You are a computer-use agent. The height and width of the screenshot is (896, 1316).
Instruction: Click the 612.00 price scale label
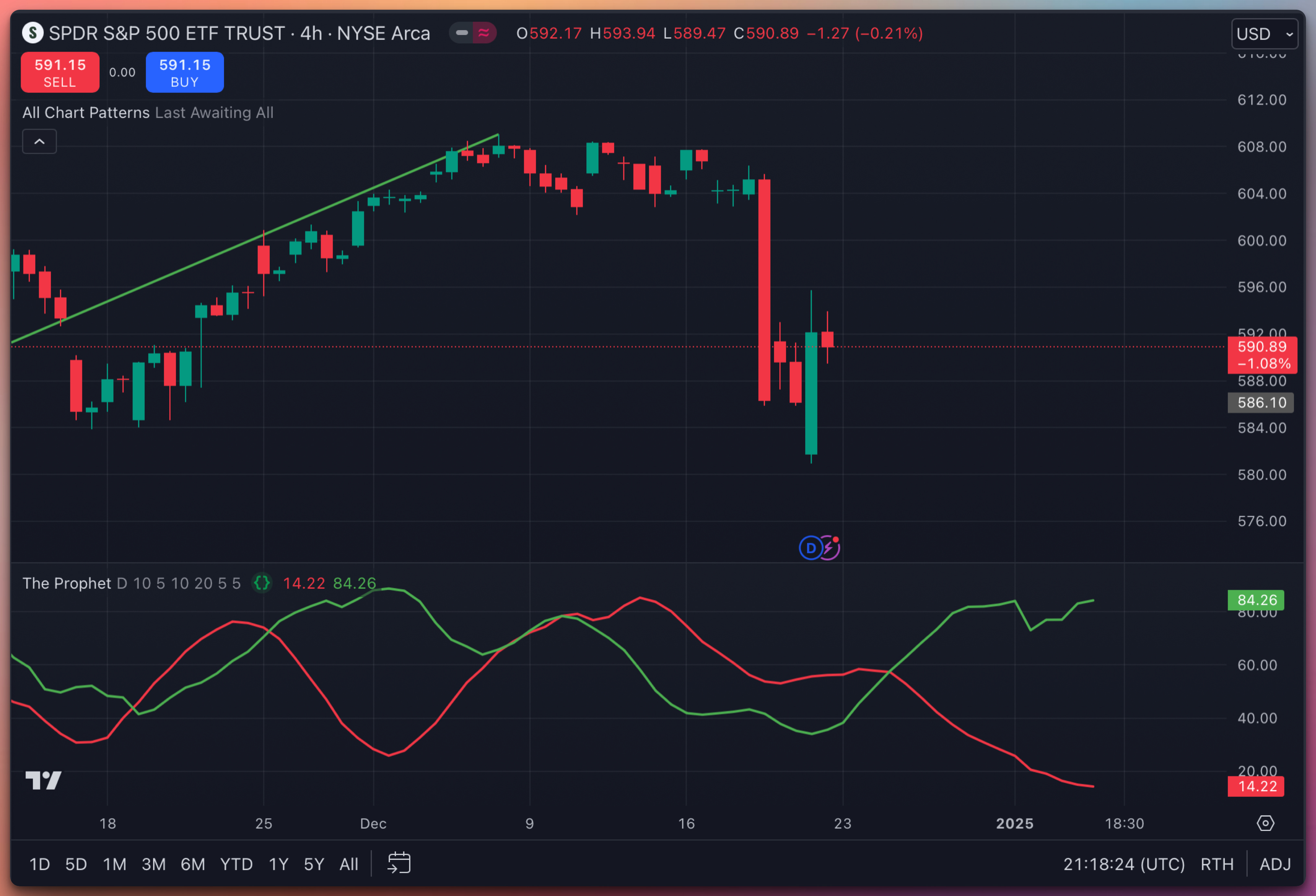coord(1262,100)
